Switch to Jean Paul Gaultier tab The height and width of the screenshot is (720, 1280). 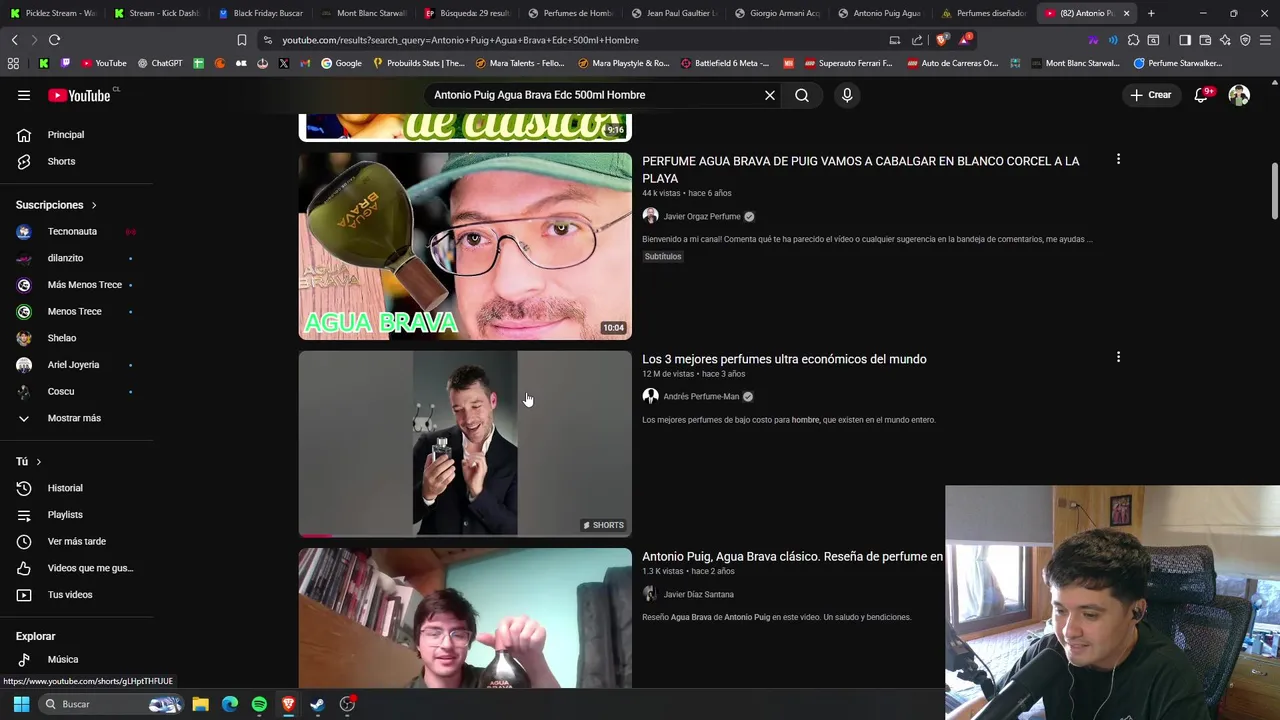coord(674,13)
